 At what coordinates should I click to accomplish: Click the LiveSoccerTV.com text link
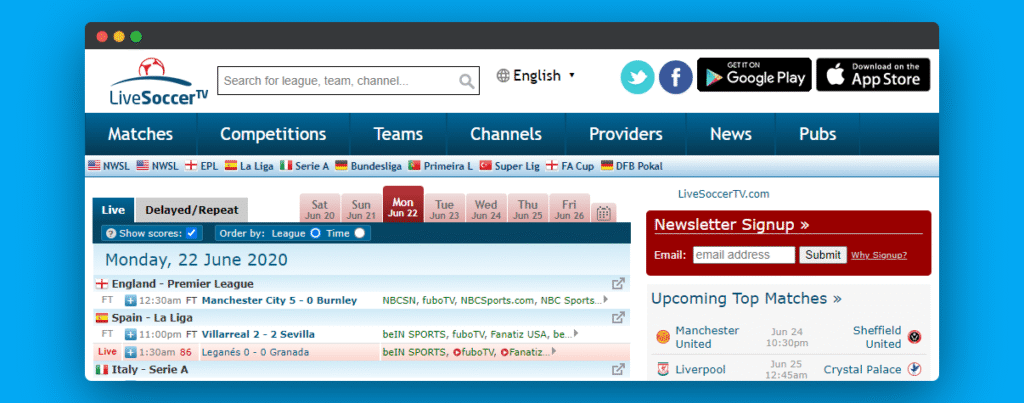(x=724, y=194)
